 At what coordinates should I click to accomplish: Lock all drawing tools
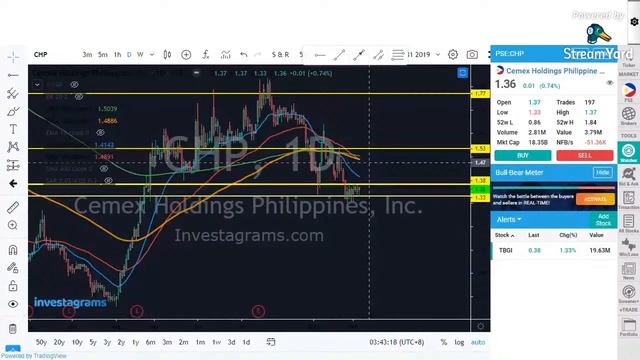pos(13,286)
